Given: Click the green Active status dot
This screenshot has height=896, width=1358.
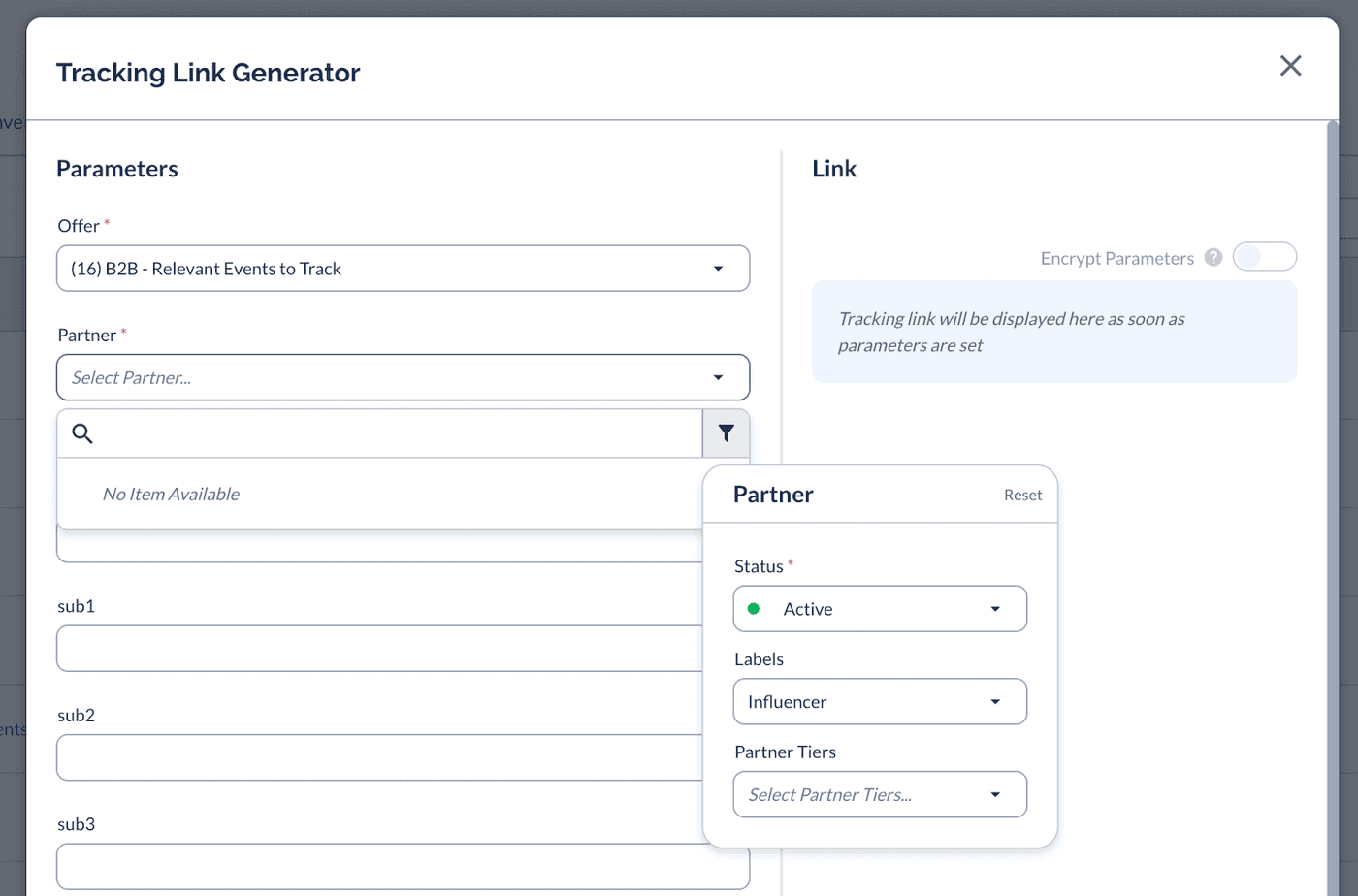Looking at the screenshot, I should (754, 609).
